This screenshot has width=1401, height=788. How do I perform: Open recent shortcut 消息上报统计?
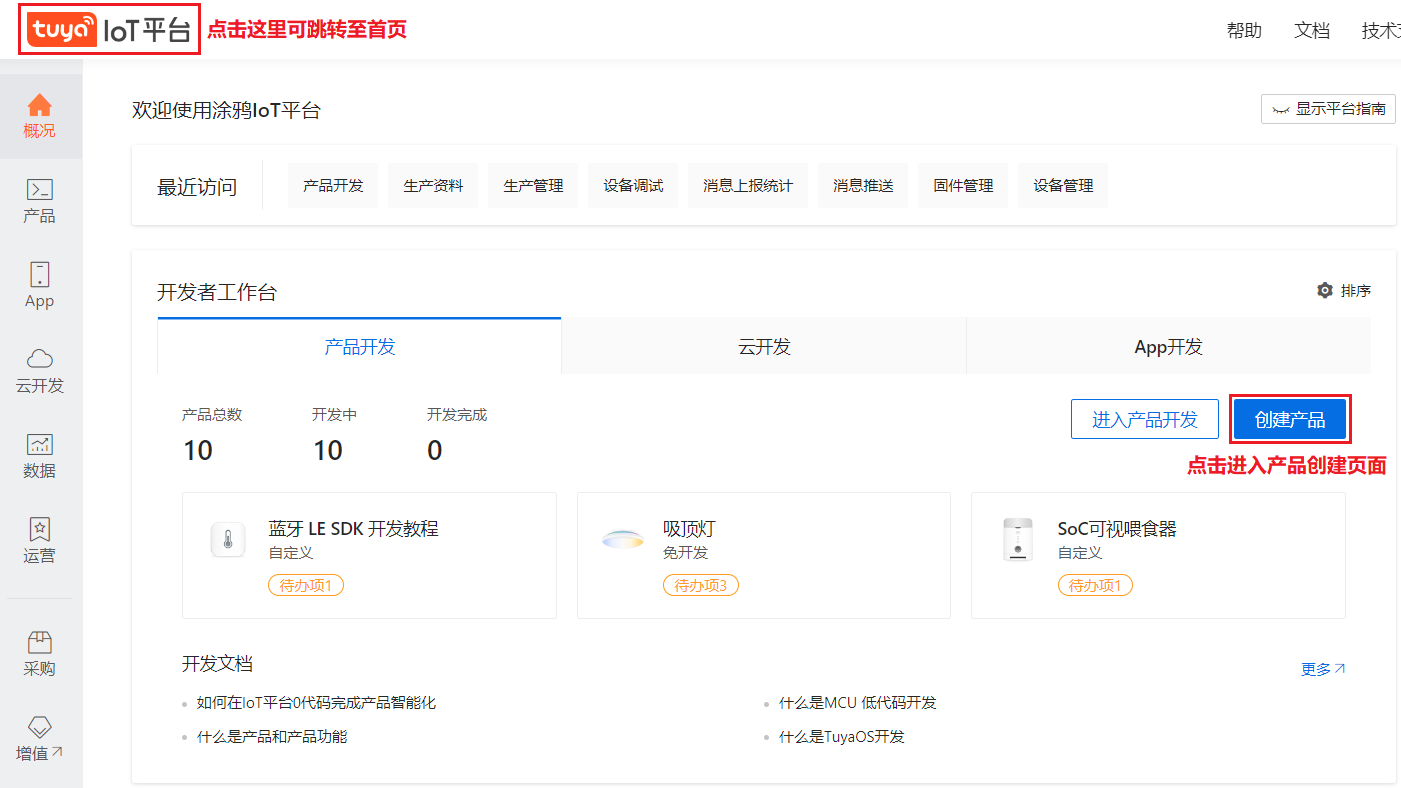[748, 186]
